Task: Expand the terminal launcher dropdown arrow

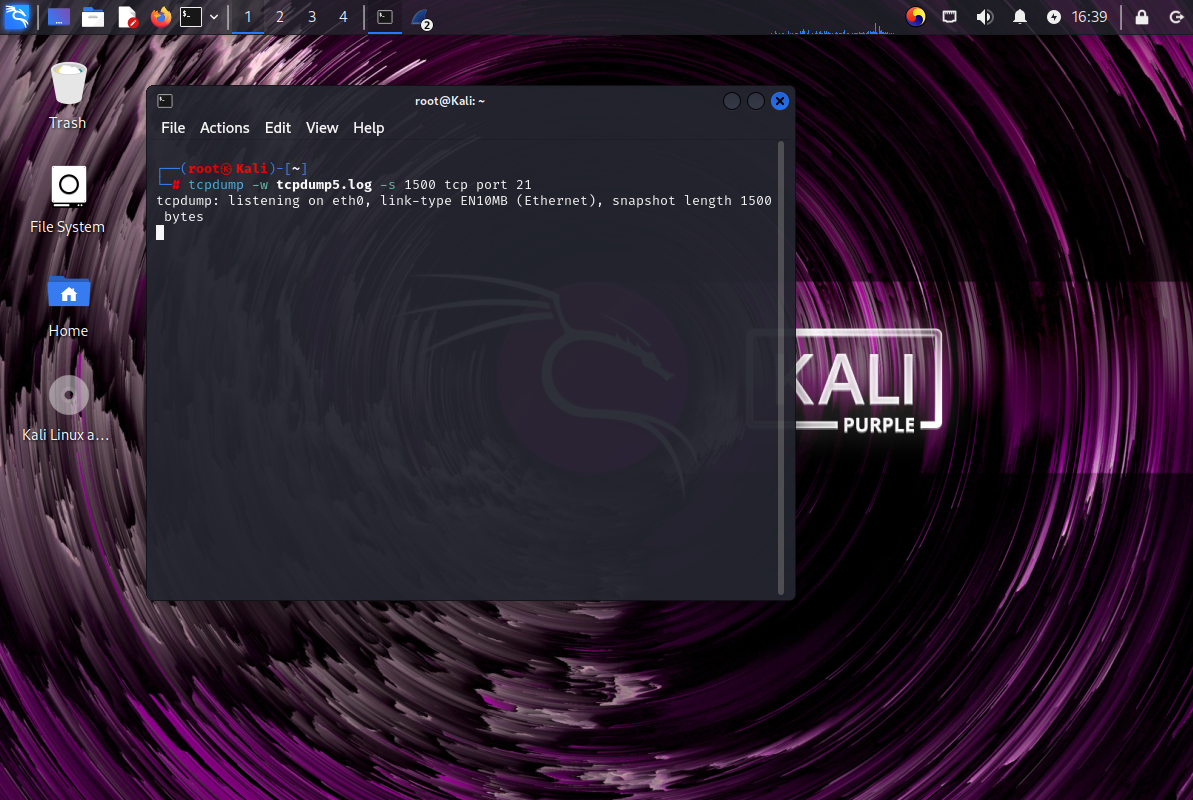Action: 214,17
